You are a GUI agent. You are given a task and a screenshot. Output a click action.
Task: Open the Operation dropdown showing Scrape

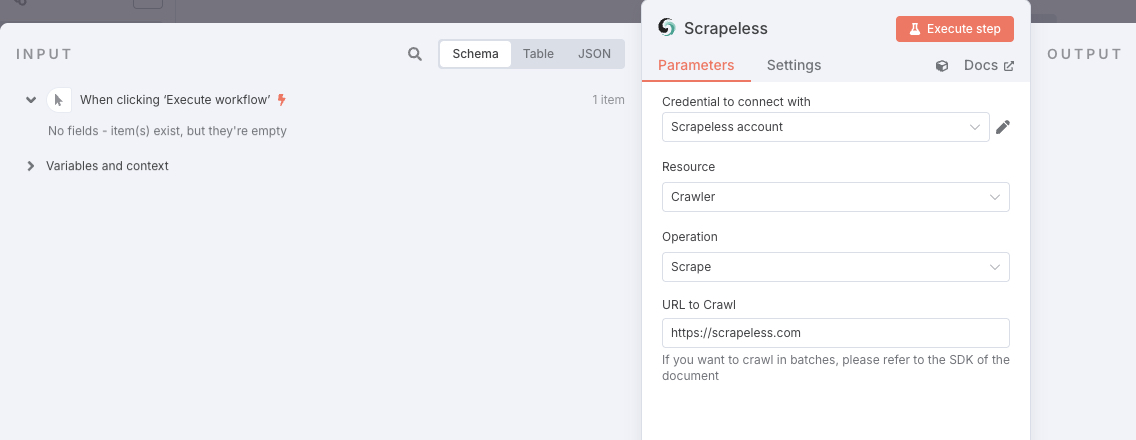click(x=835, y=267)
